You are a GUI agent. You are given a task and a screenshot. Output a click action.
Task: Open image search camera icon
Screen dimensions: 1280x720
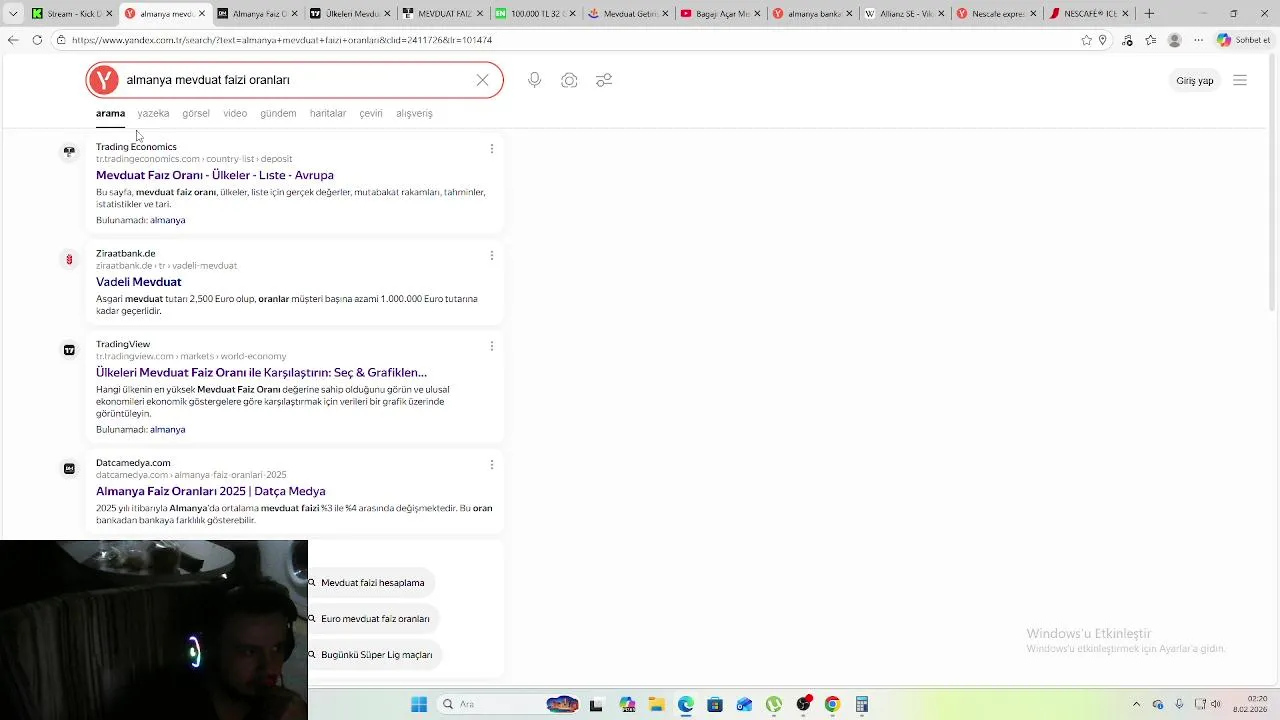click(569, 80)
